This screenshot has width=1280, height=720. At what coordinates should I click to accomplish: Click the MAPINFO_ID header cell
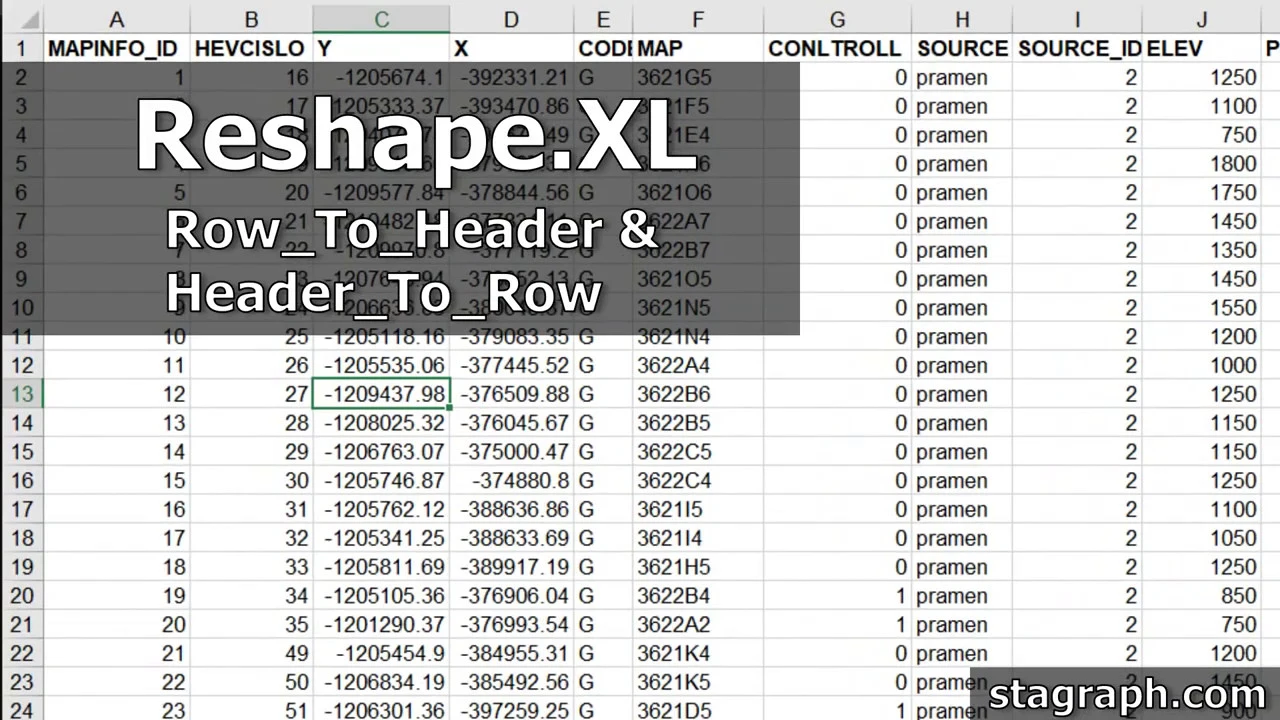pos(116,48)
